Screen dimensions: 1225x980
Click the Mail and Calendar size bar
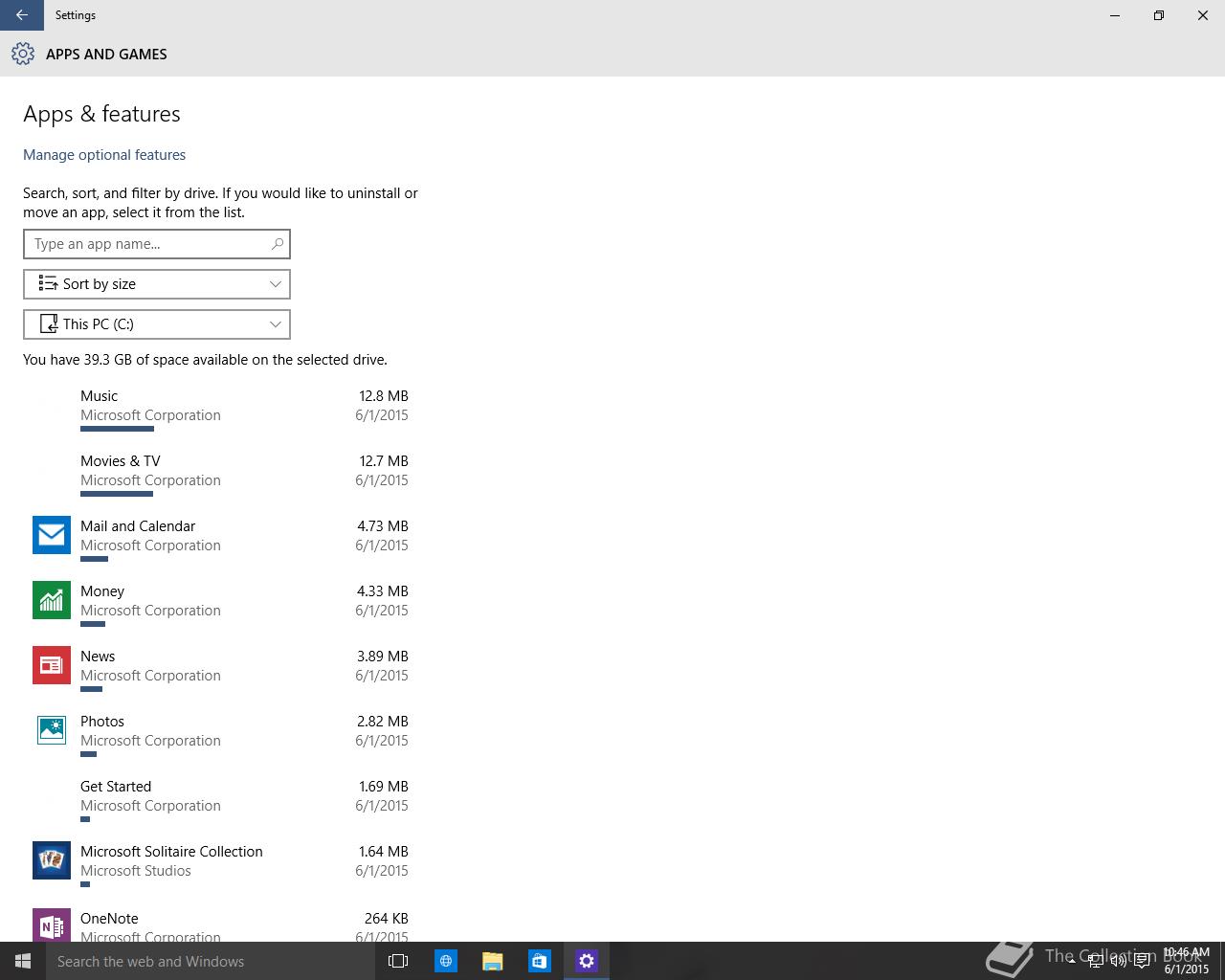coord(94,559)
